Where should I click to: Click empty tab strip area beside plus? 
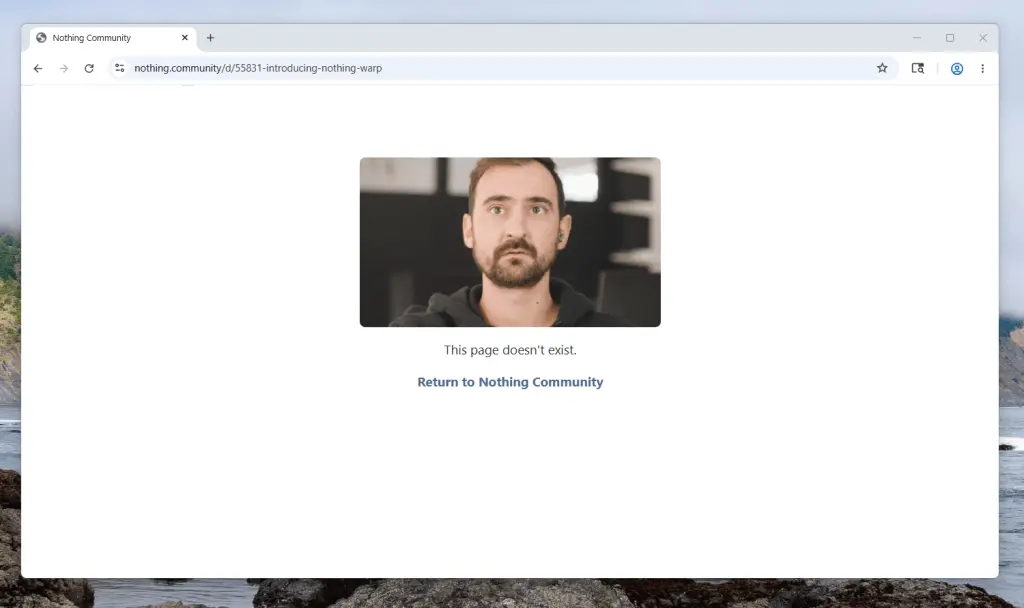(x=550, y=38)
